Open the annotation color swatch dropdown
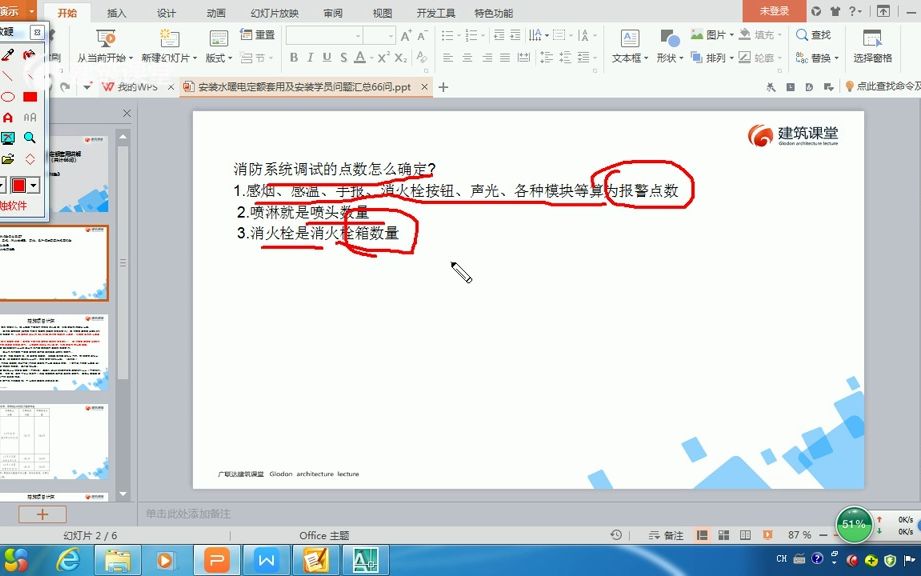This screenshot has width=921, height=576. coord(31,183)
